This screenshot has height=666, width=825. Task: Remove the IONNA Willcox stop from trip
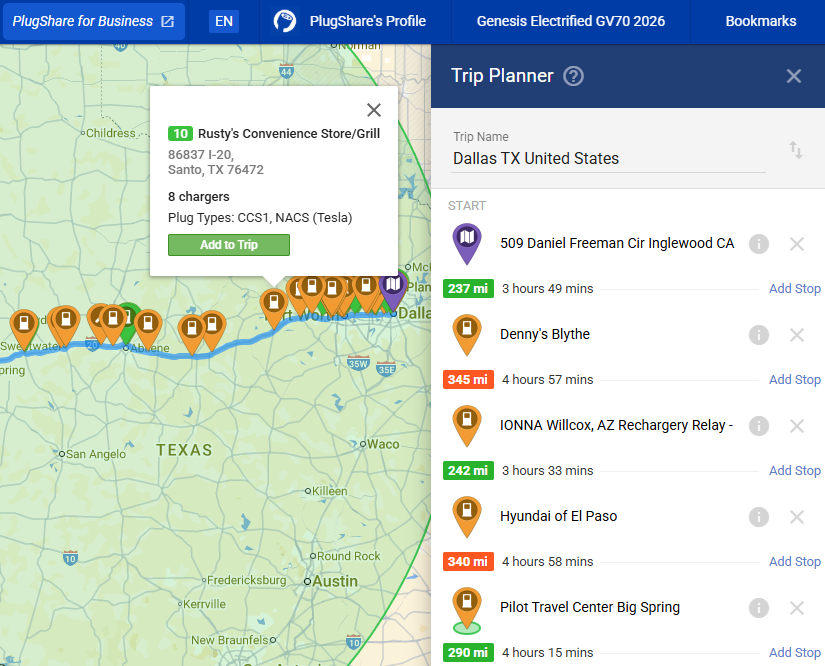[797, 426]
